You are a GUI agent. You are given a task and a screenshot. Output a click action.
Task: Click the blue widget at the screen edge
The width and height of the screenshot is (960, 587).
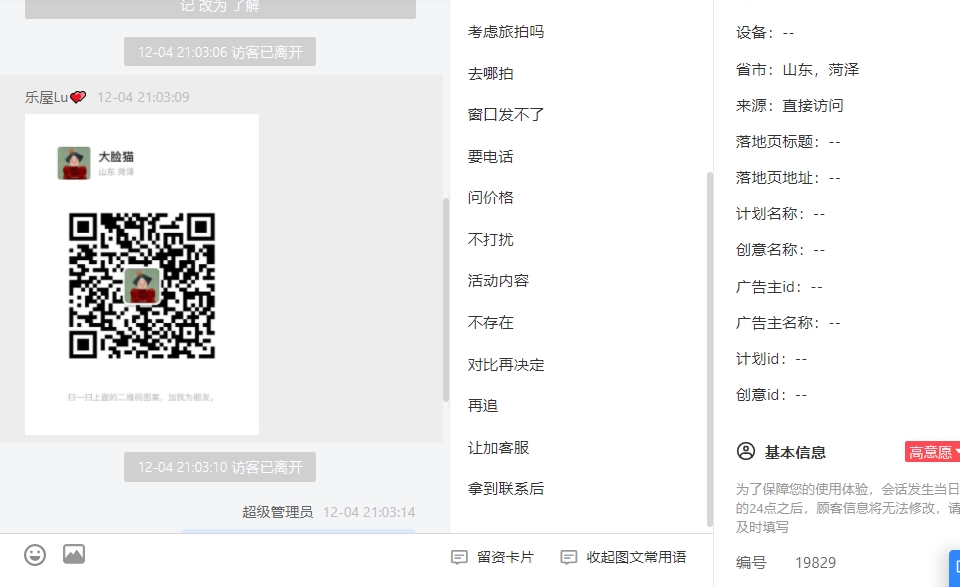pyautogui.click(x=954, y=568)
